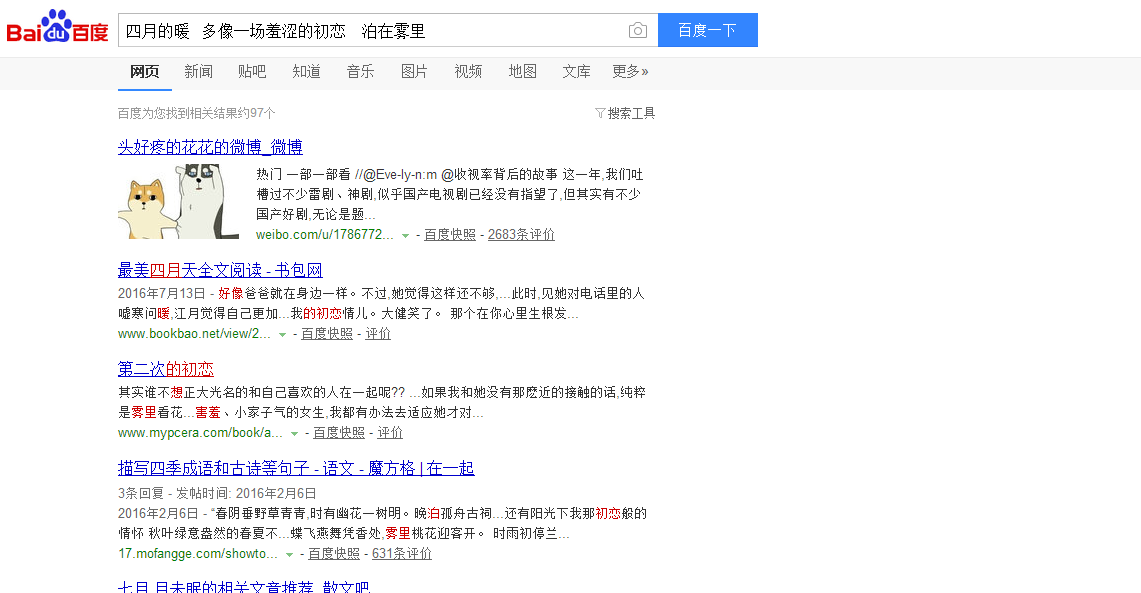The image size is (1141, 593).
Task: Open 搜索工具 search tools
Action: click(x=631, y=113)
